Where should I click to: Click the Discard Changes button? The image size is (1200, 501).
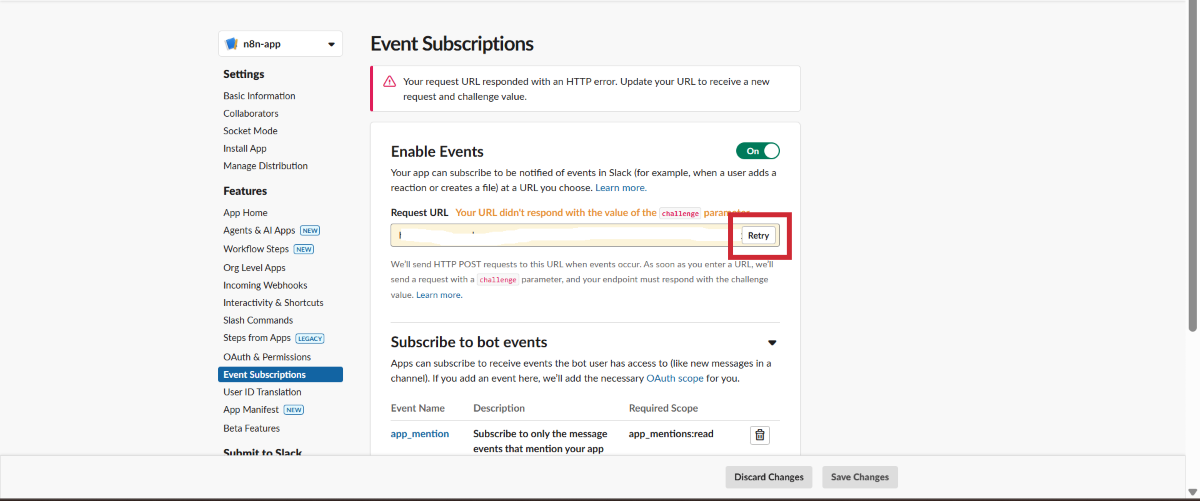(x=768, y=477)
